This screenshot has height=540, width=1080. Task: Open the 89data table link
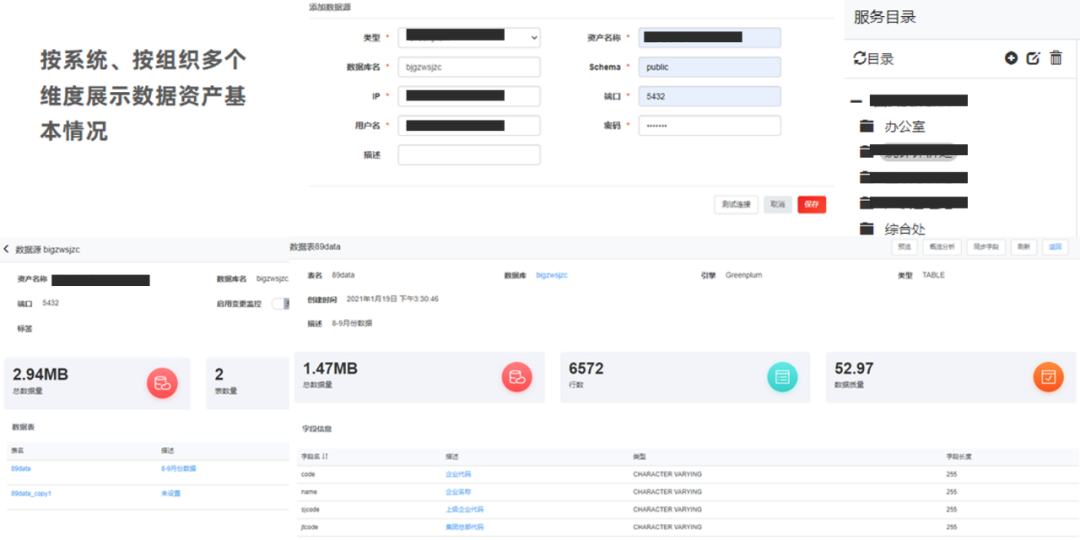point(21,468)
